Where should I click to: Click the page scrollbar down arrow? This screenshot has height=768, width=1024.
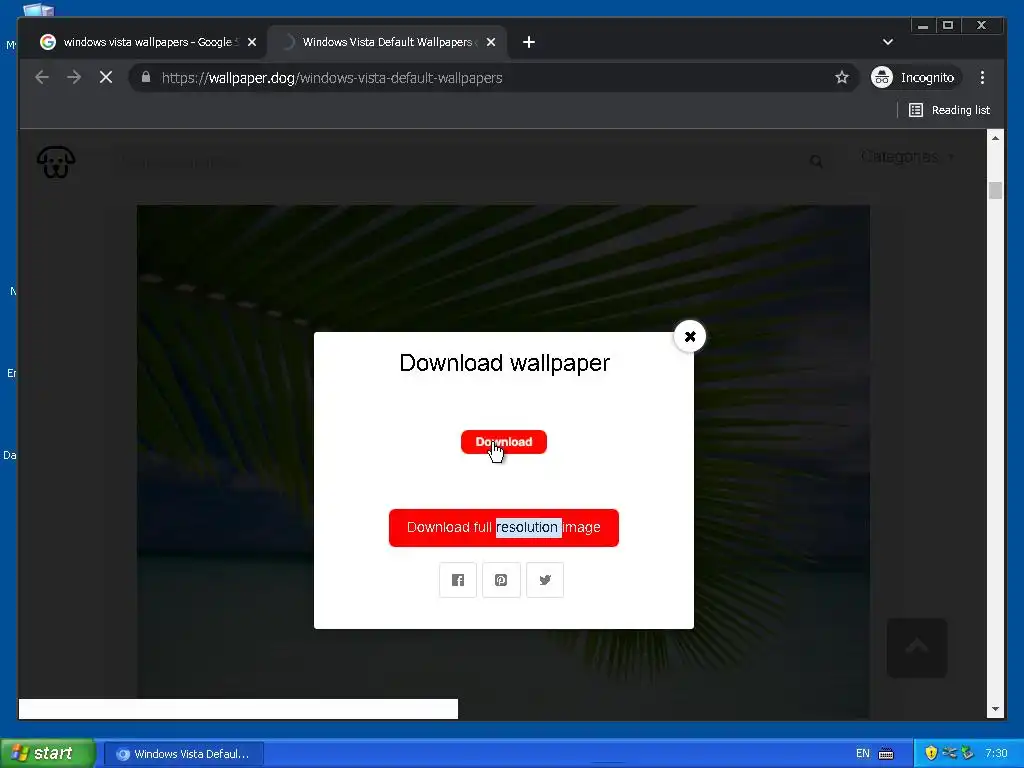(x=995, y=709)
